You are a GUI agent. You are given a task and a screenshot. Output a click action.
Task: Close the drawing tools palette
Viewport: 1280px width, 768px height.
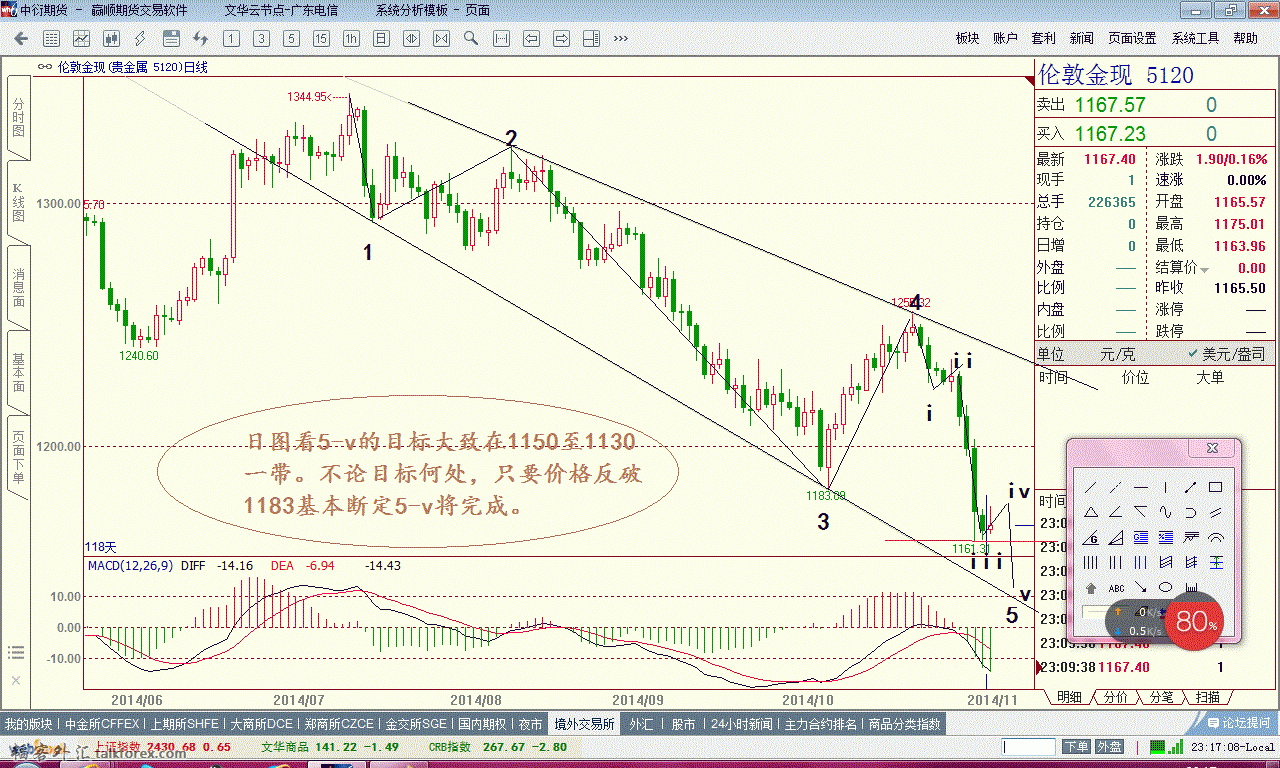[1212, 448]
